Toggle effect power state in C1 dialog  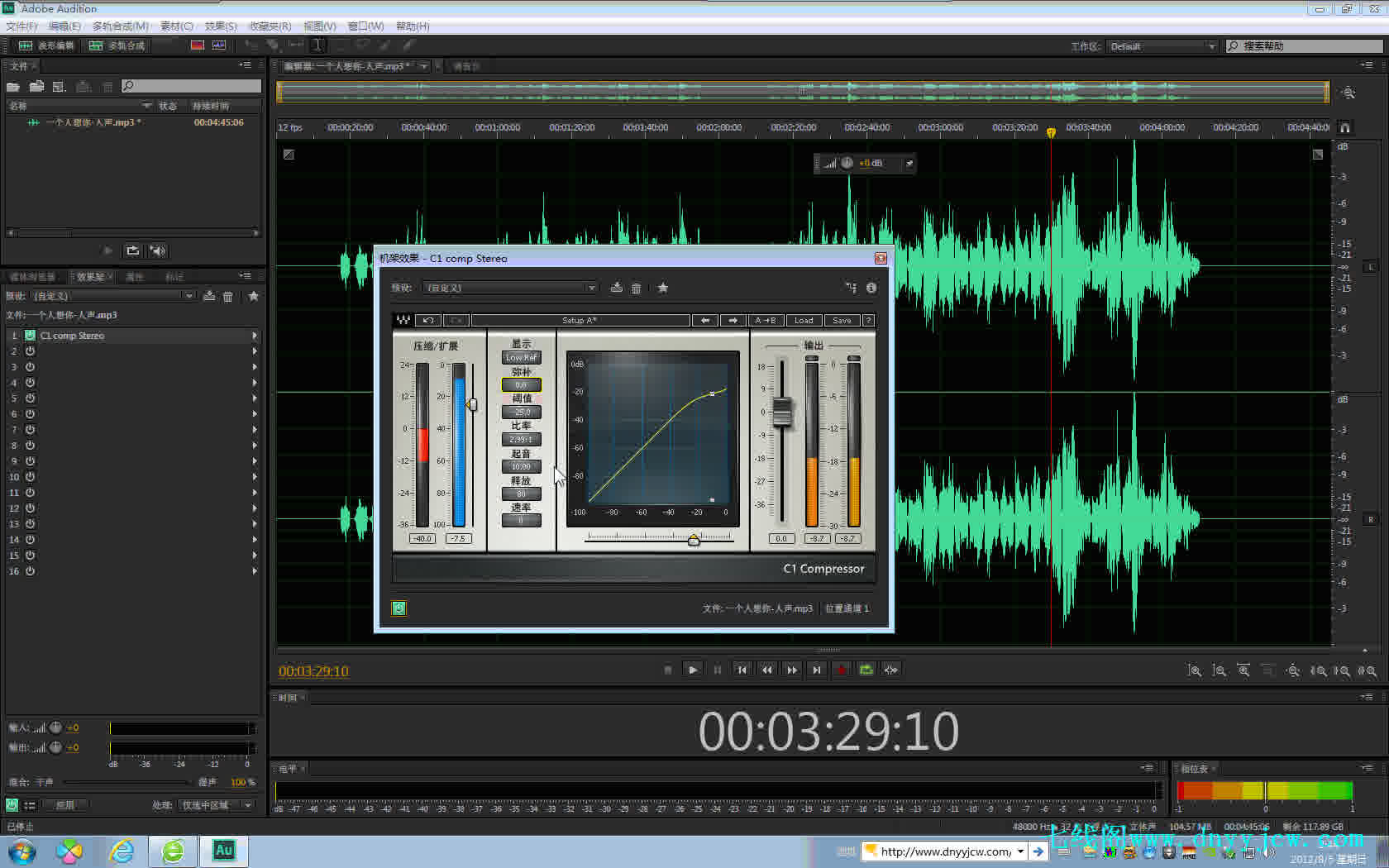tap(399, 608)
